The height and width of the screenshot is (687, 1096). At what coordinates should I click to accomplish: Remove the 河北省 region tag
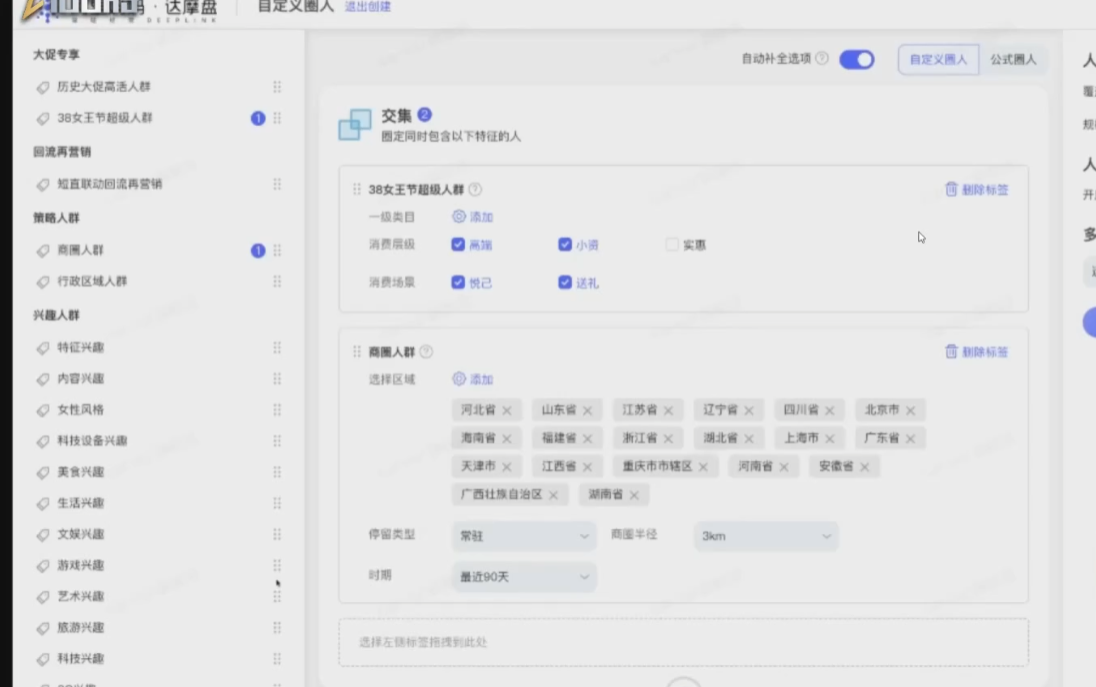(x=507, y=410)
